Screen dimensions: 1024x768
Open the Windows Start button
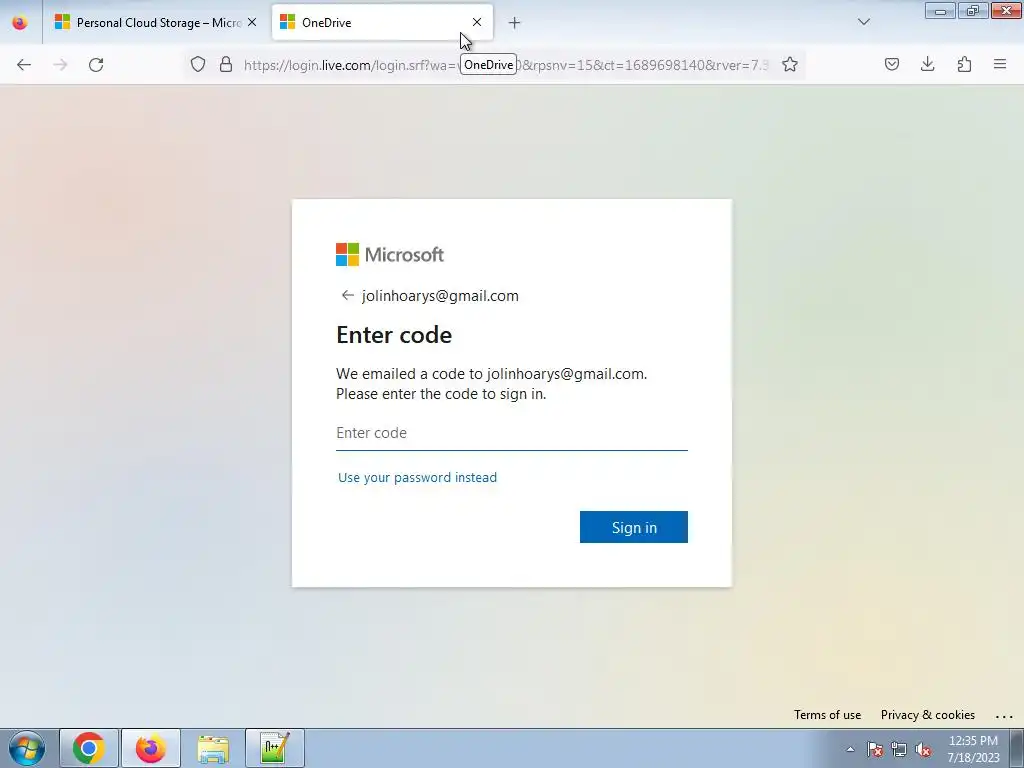[x=27, y=748]
